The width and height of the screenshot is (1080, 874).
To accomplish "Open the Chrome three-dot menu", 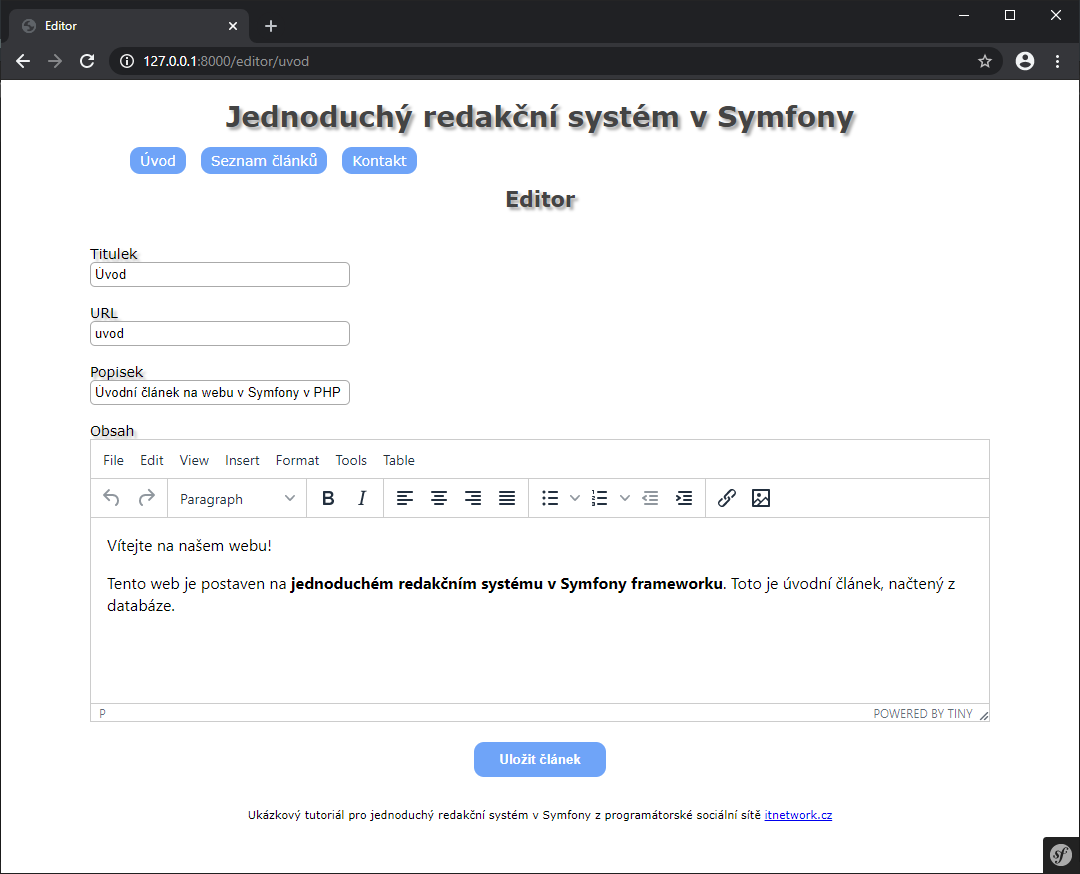I will [x=1058, y=61].
